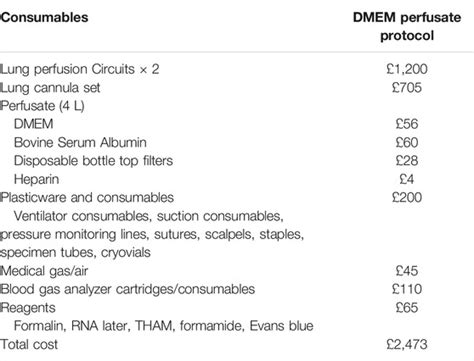
Task: Select the £705 amount
Action: pos(407,88)
